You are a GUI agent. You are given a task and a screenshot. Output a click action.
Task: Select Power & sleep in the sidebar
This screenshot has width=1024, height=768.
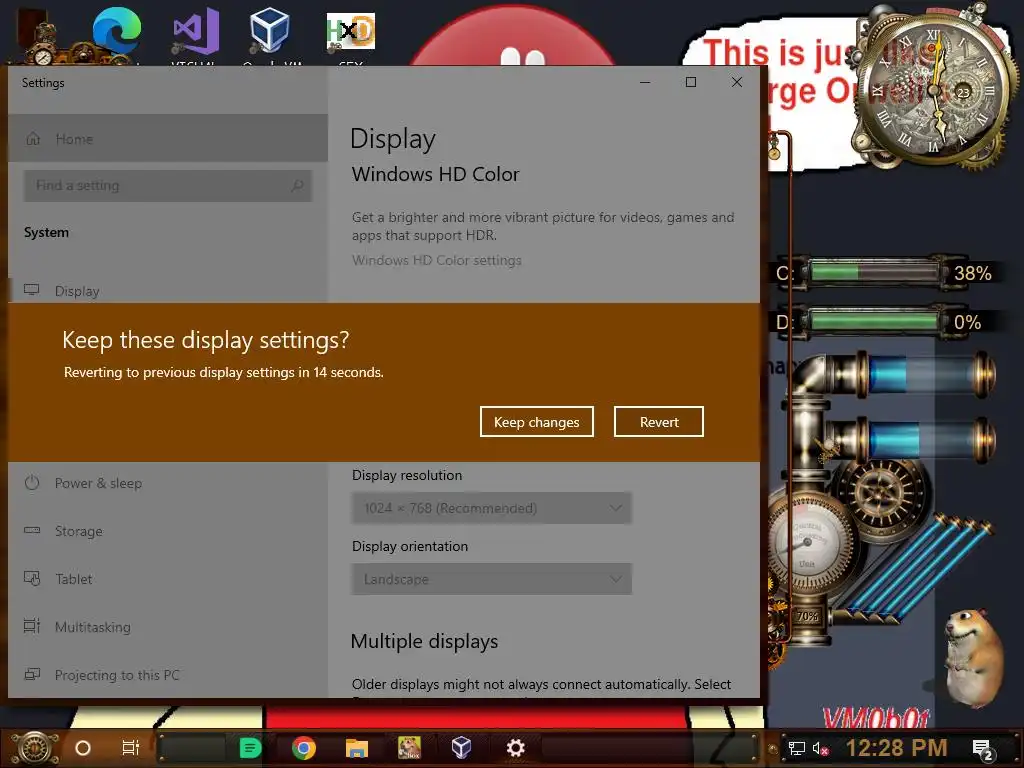(x=168, y=483)
